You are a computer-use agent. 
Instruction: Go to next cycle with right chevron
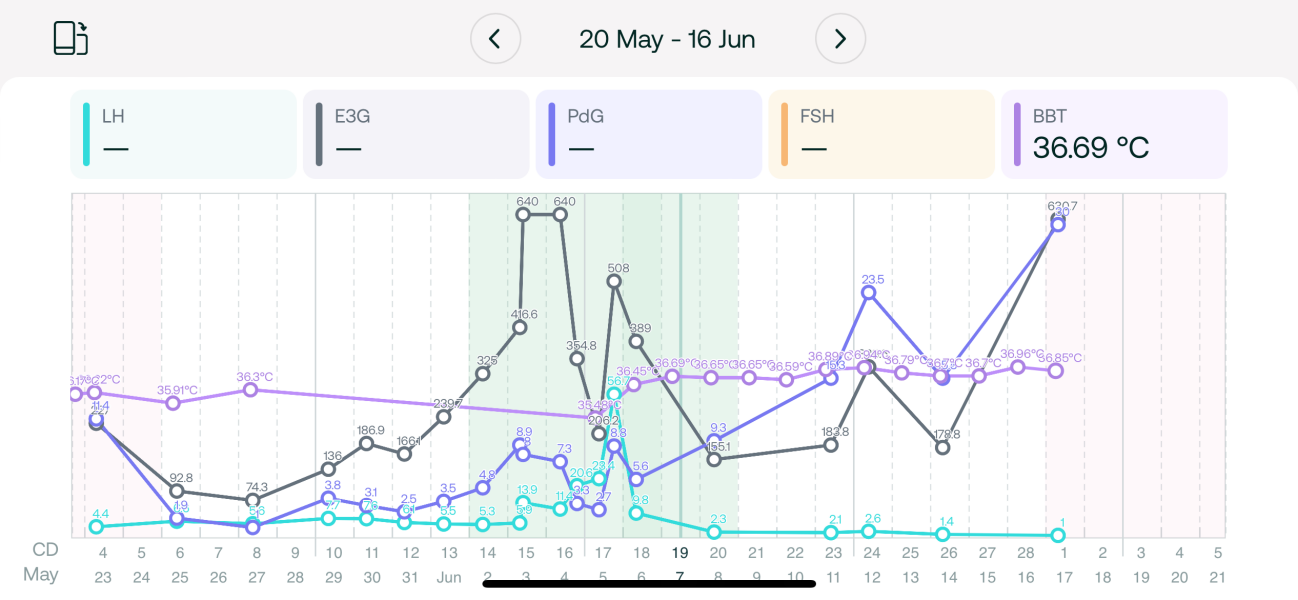[840, 39]
